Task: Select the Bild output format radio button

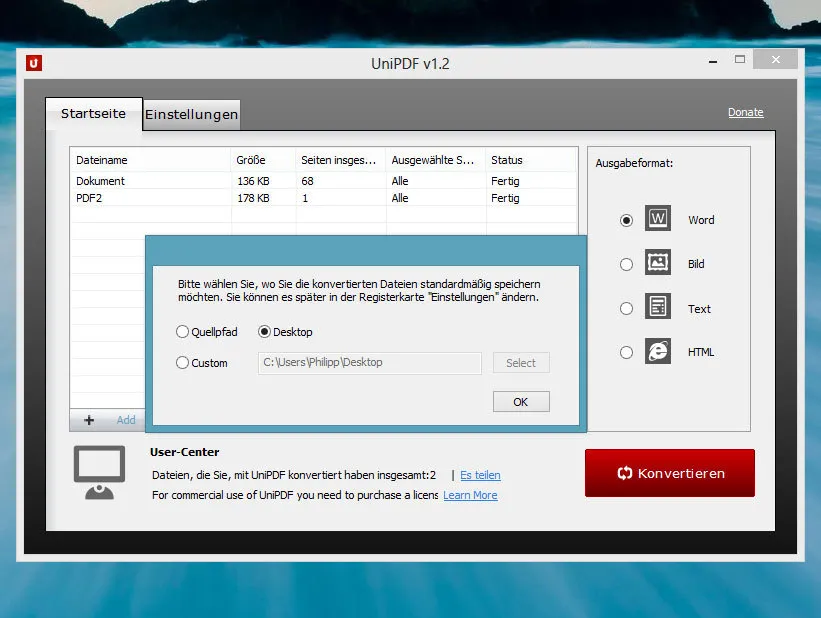Action: click(626, 264)
